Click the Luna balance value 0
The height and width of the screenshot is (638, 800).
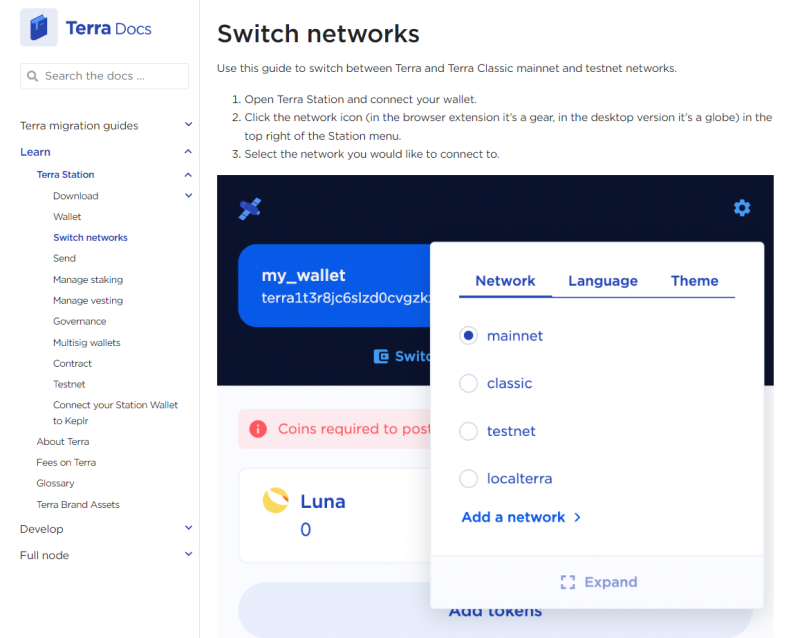[x=305, y=530]
